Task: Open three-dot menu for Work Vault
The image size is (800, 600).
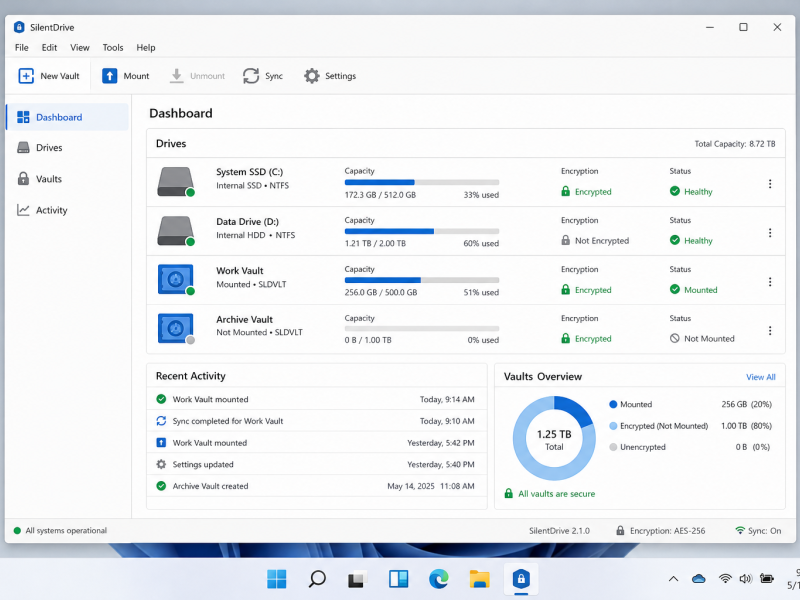Action: click(770, 282)
